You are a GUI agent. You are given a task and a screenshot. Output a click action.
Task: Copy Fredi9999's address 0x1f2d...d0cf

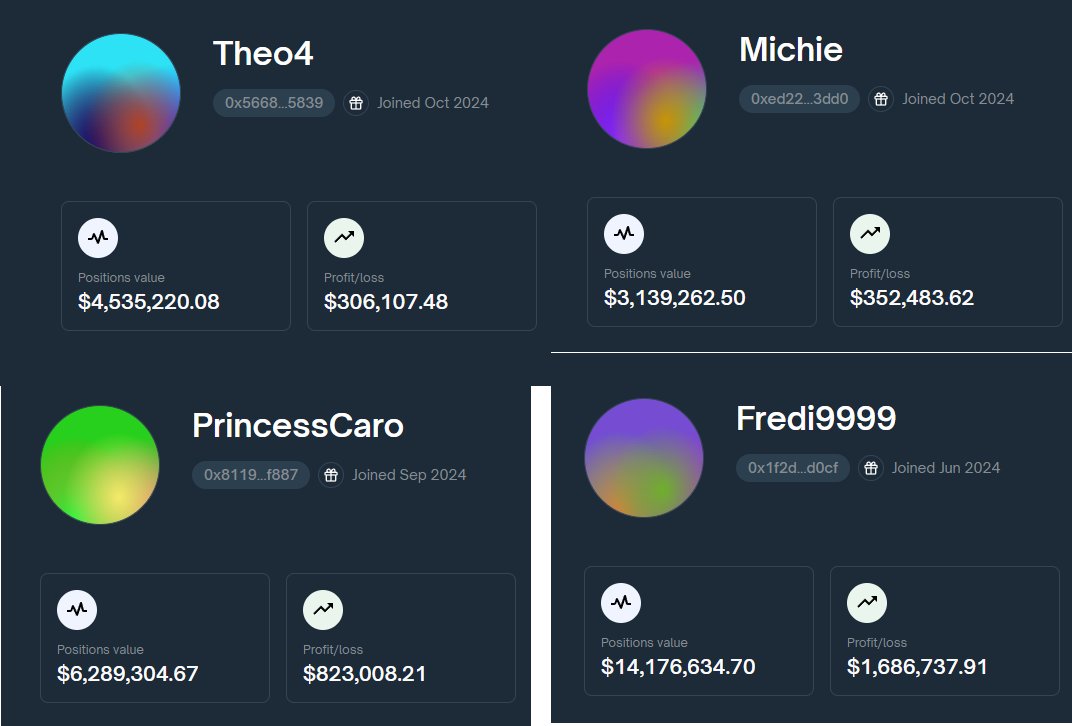pos(792,468)
